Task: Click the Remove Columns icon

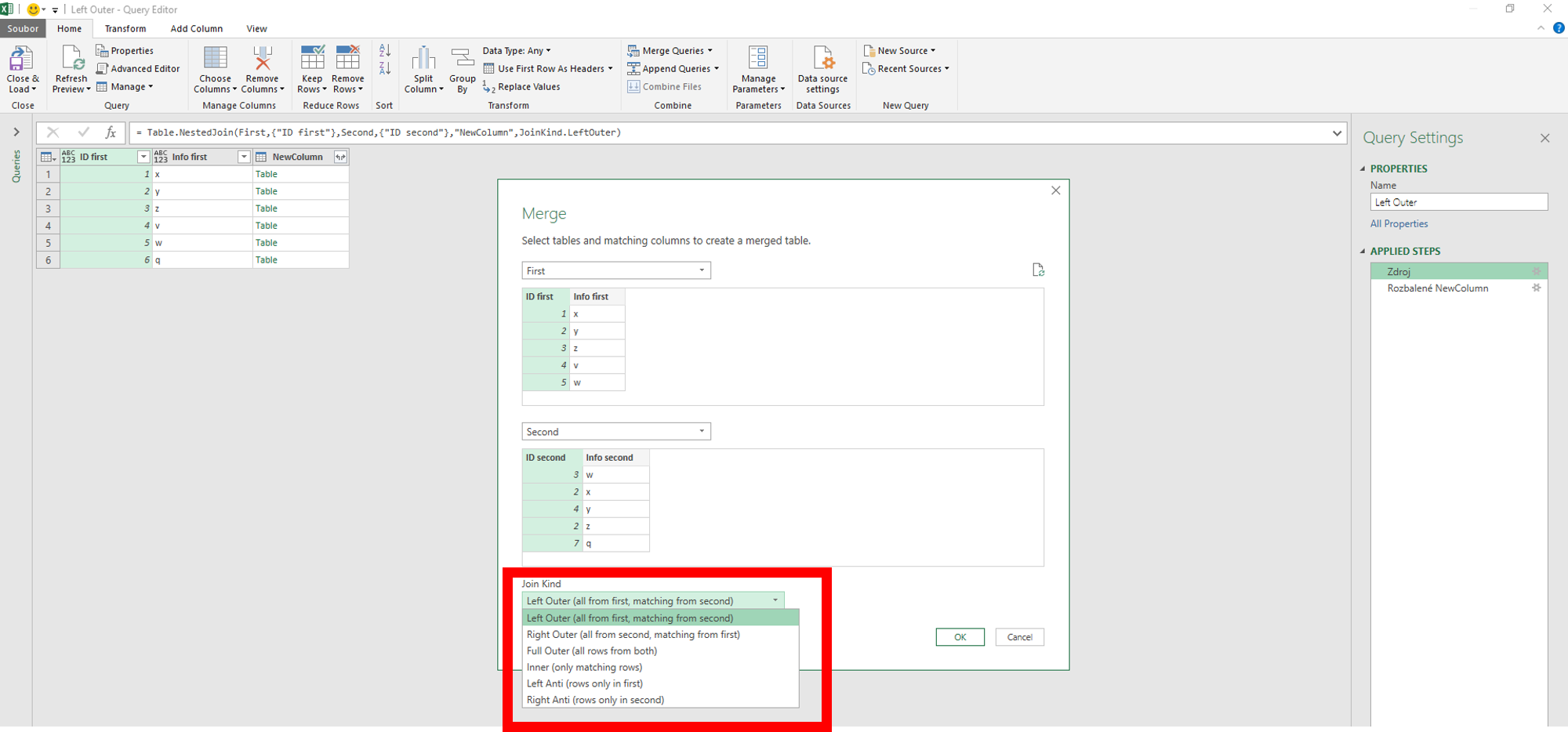Action: point(262,59)
